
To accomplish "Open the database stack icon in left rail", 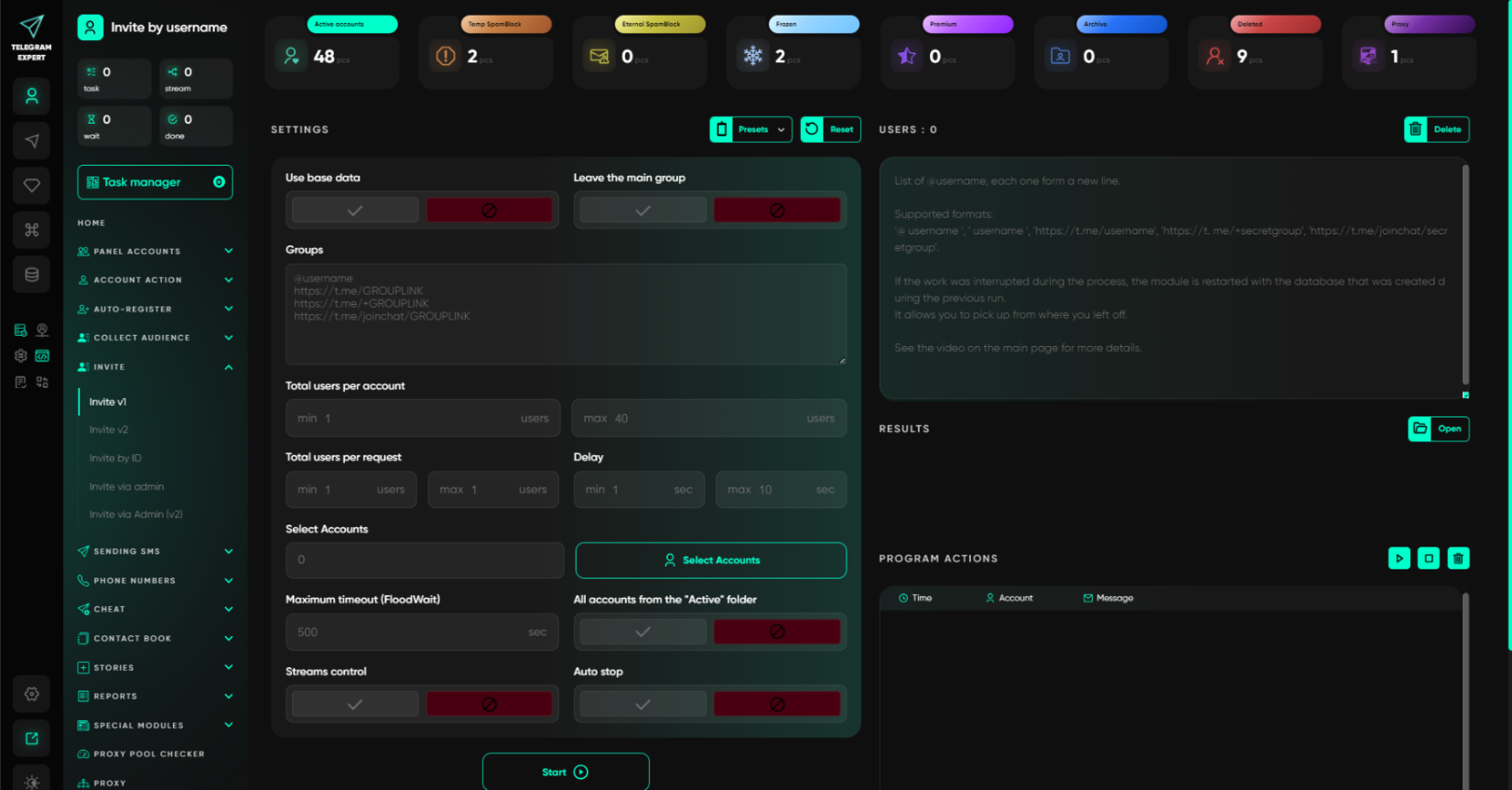I will point(31,275).
